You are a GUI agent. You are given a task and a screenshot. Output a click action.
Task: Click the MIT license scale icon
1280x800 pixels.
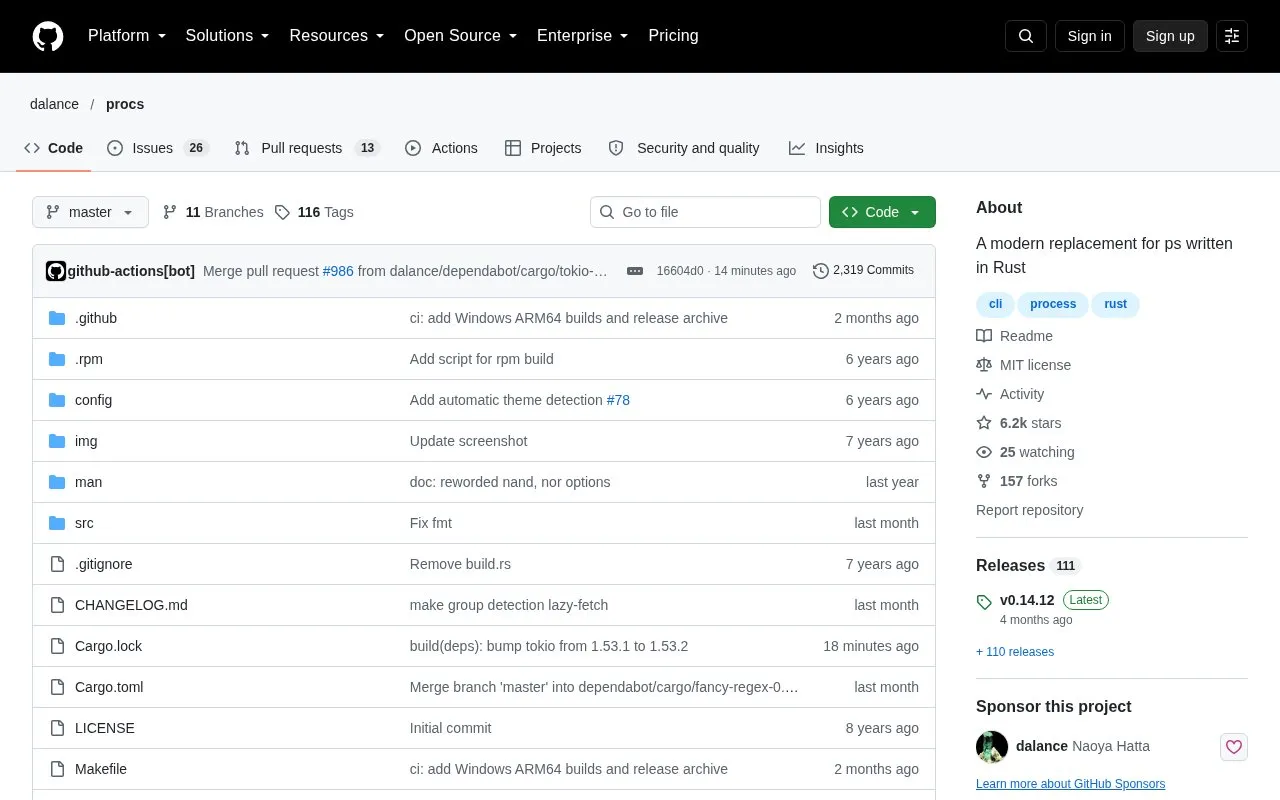(x=984, y=365)
